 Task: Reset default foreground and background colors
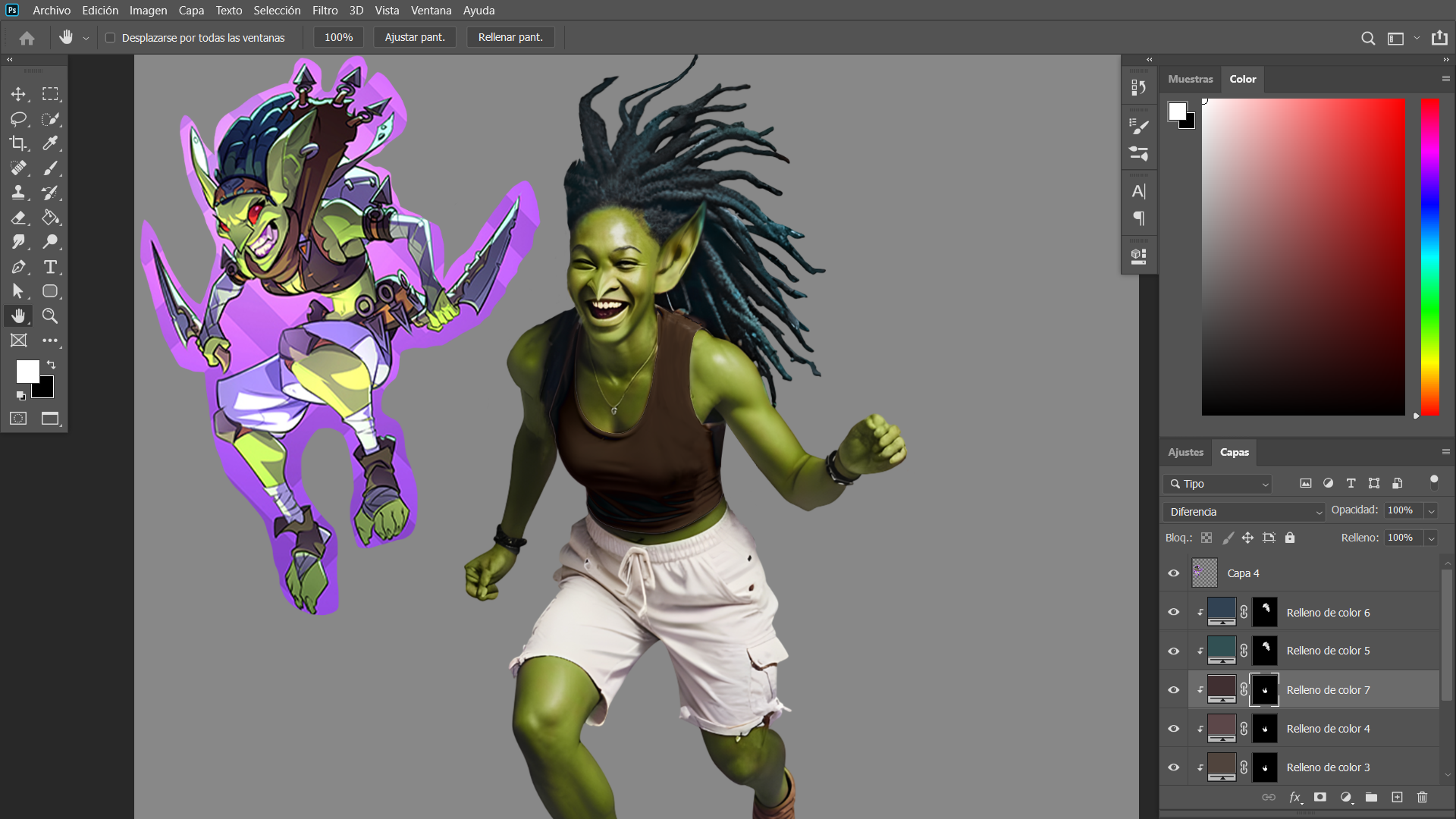[21, 396]
